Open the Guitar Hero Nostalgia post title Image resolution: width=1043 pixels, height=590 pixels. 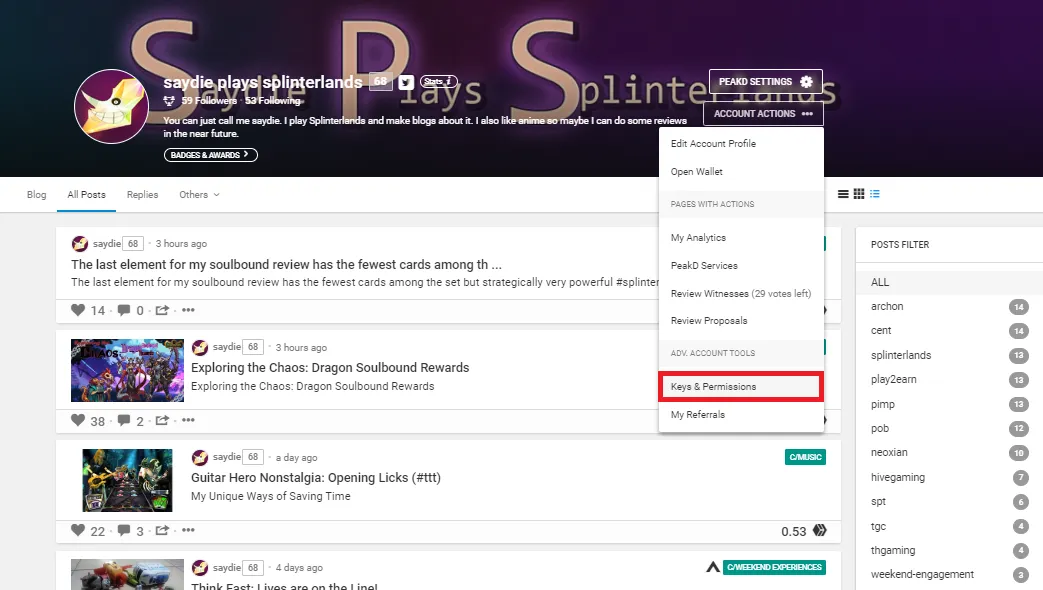pyautogui.click(x=316, y=478)
